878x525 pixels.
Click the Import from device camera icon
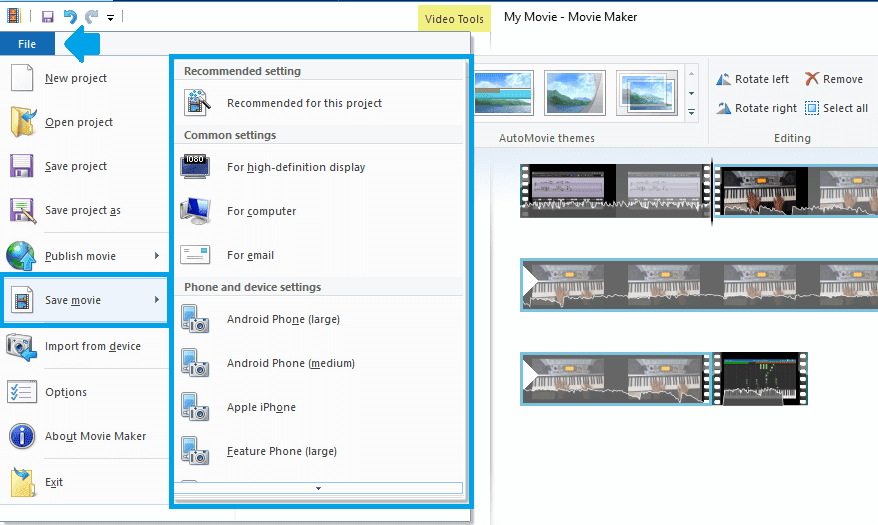pyautogui.click(x=21, y=346)
